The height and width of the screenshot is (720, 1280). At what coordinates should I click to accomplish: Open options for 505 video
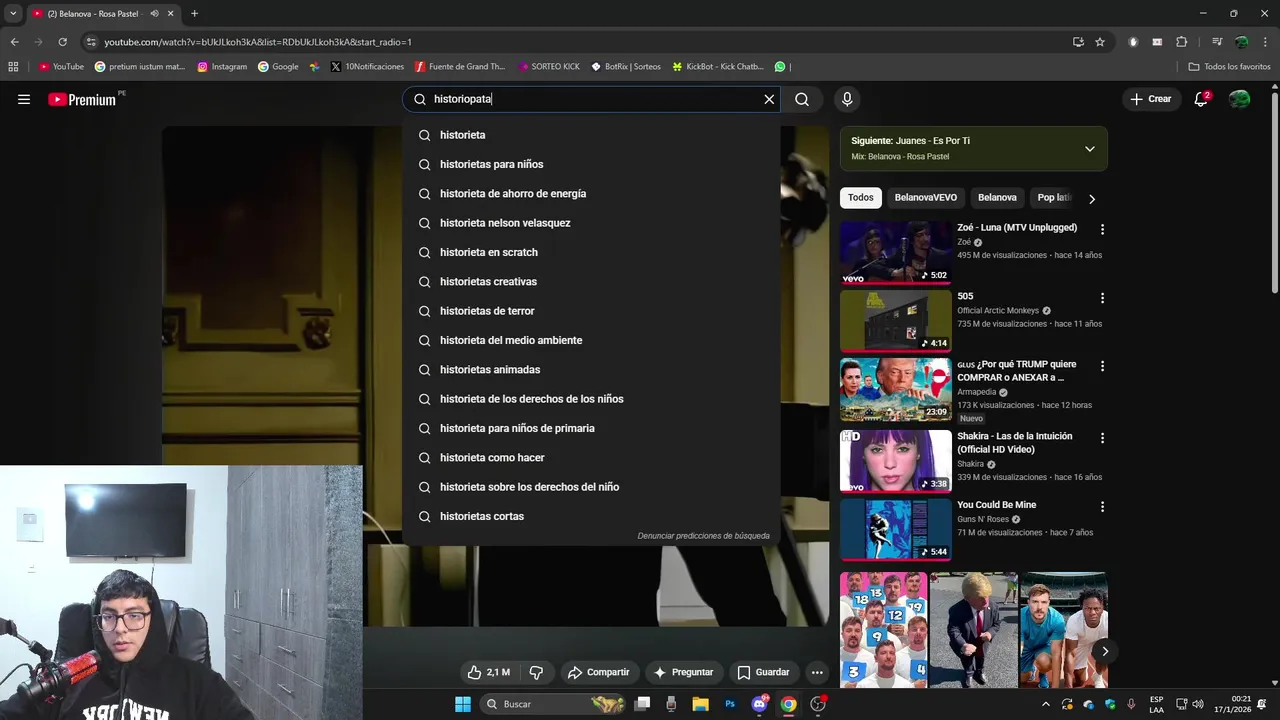click(1102, 298)
